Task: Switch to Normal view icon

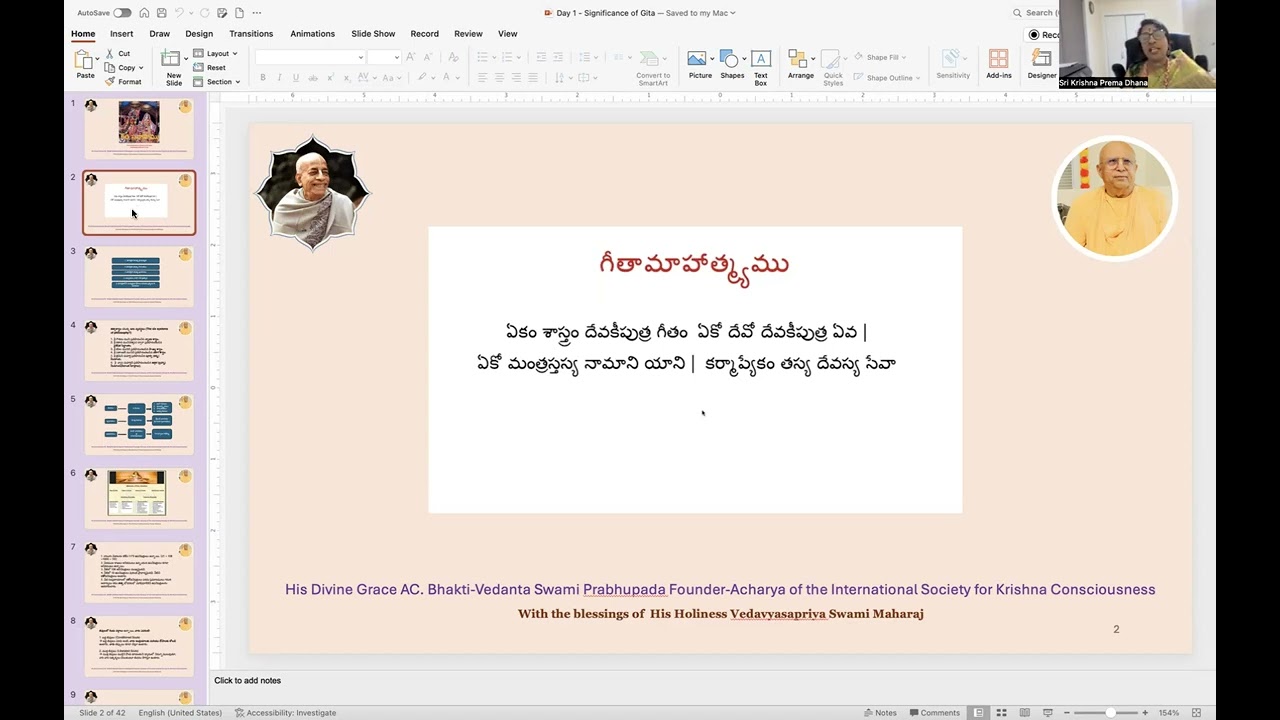Action: (x=978, y=713)
